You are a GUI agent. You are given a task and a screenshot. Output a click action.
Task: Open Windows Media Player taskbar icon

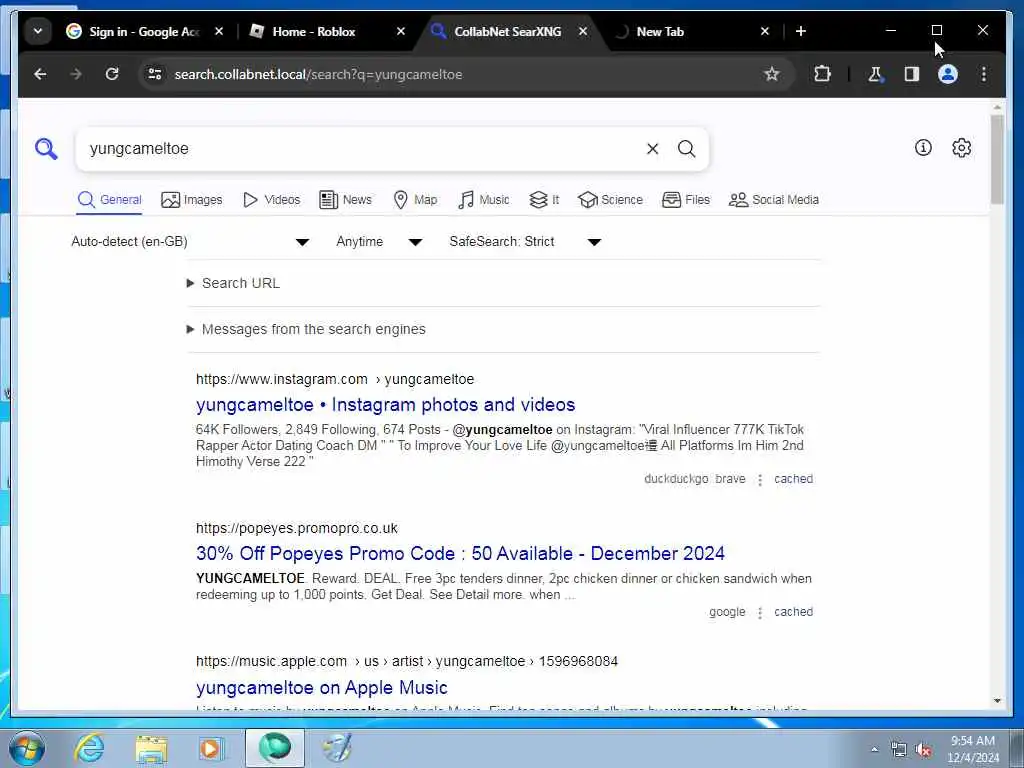click(212, 748)
